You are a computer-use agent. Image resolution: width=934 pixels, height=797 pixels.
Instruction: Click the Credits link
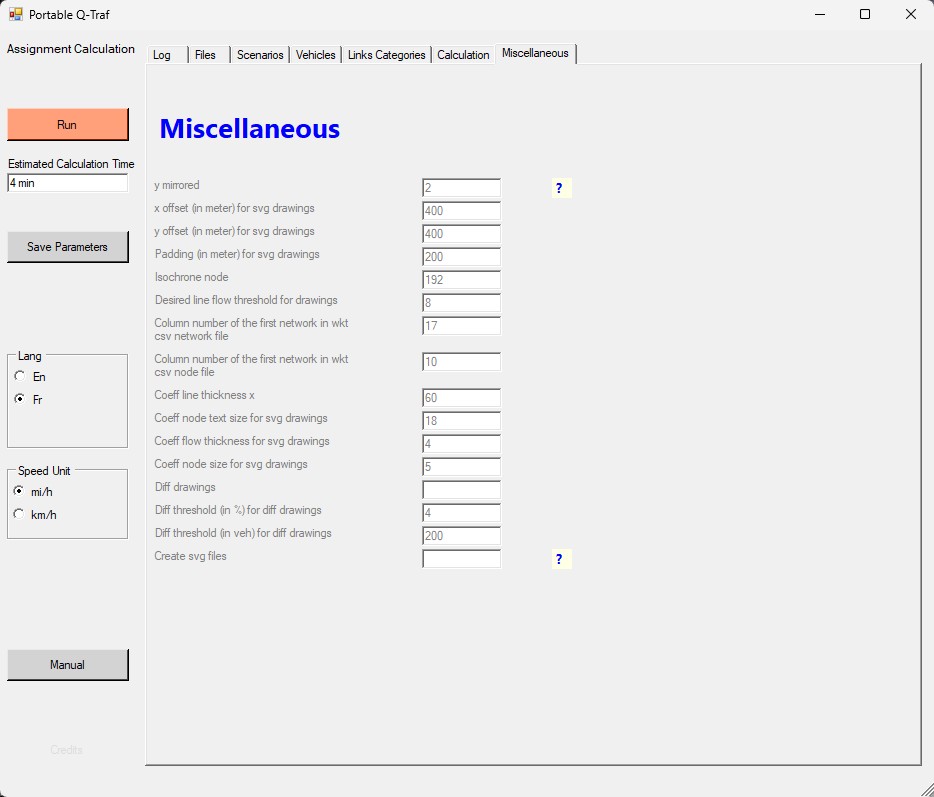pyautogui.click(x=67, y=750)
